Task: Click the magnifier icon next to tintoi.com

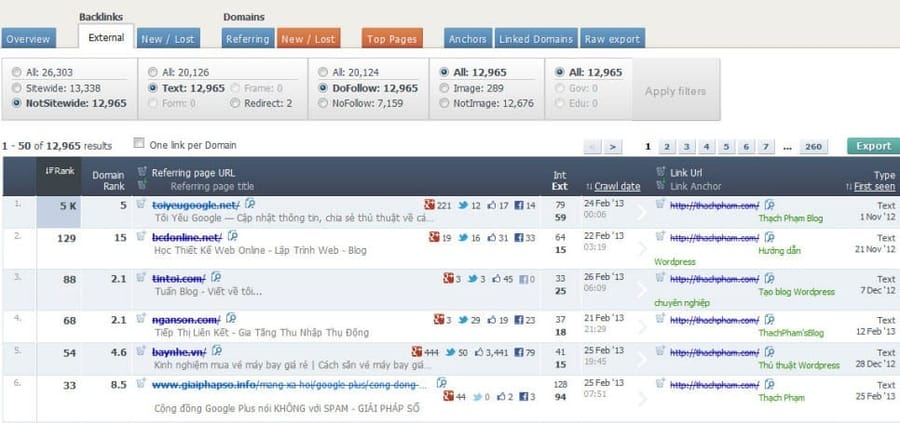Action: point(216,278)
